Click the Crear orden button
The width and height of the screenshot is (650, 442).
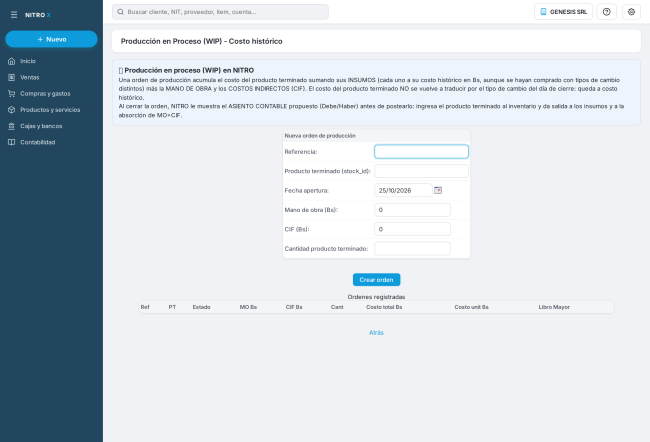tap(376, 280)
